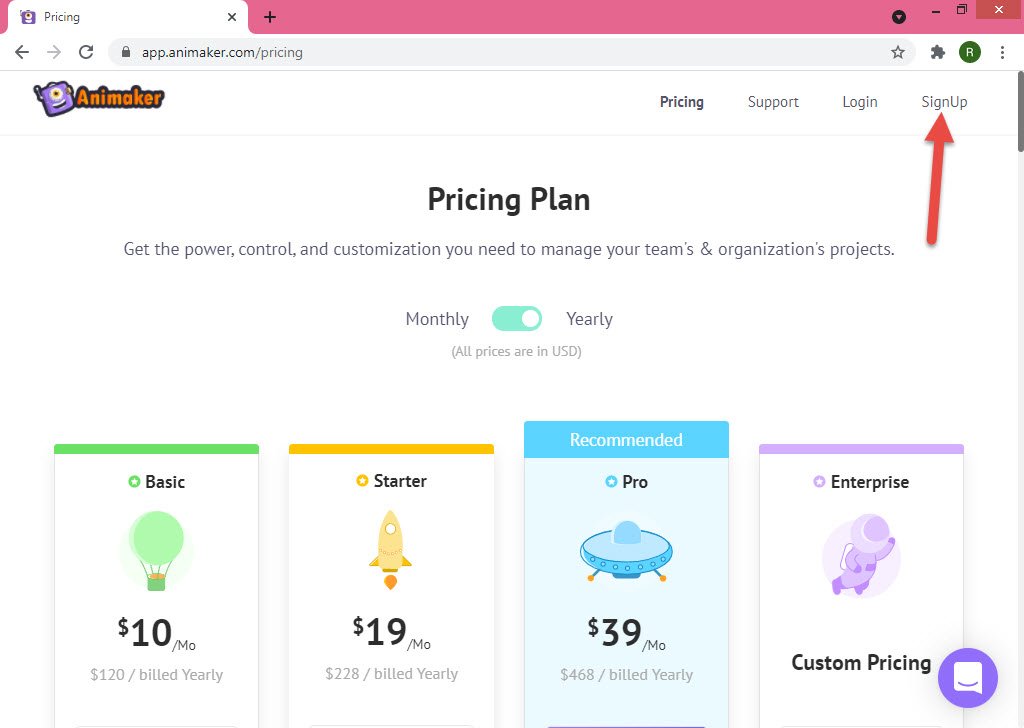Screen dimensions: 1024x728
Task: Click the Pro plan UFO illustration
Action: click(x=626, y=550)
